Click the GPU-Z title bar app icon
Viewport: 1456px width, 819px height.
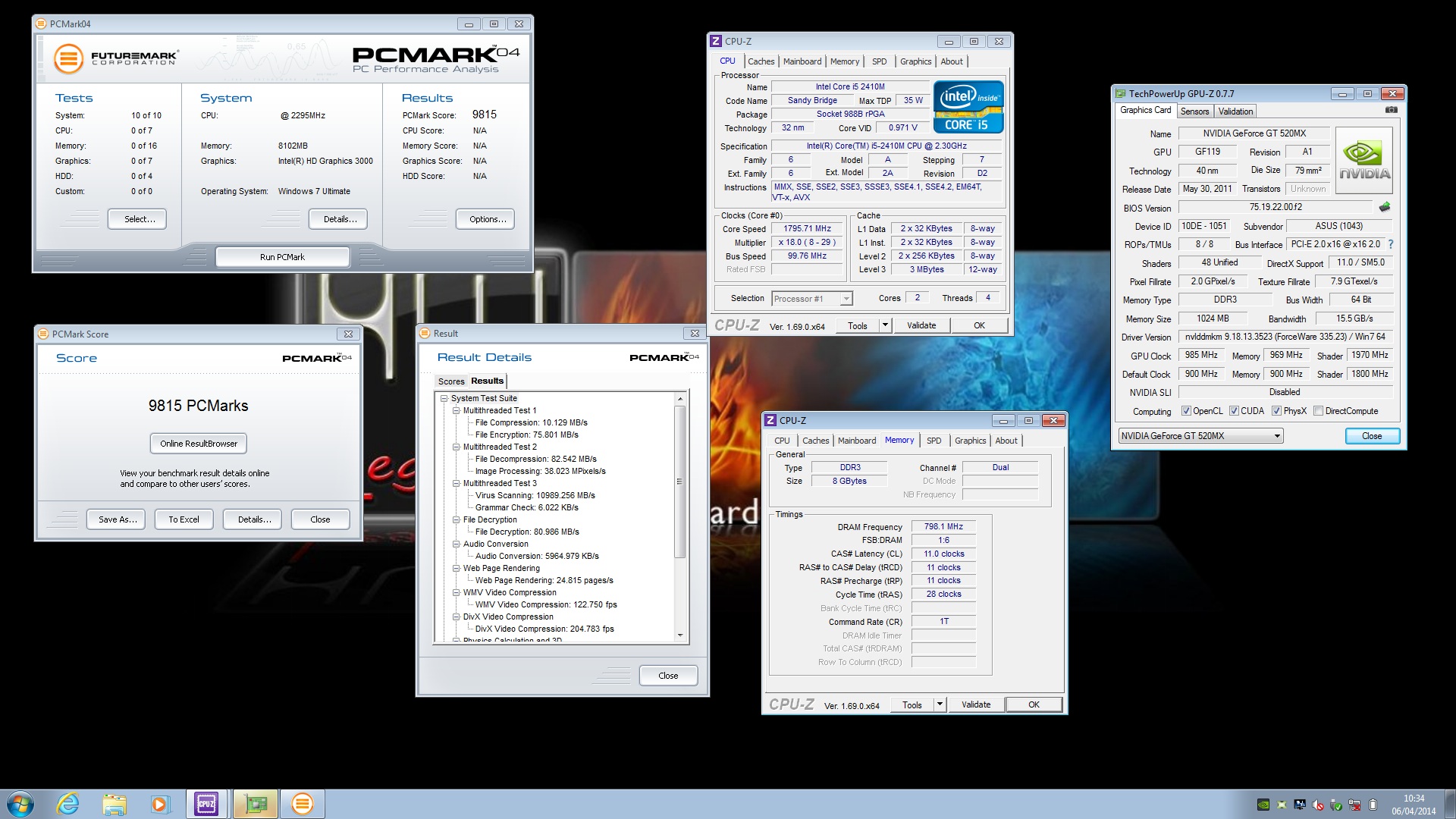pos(1120,94)
